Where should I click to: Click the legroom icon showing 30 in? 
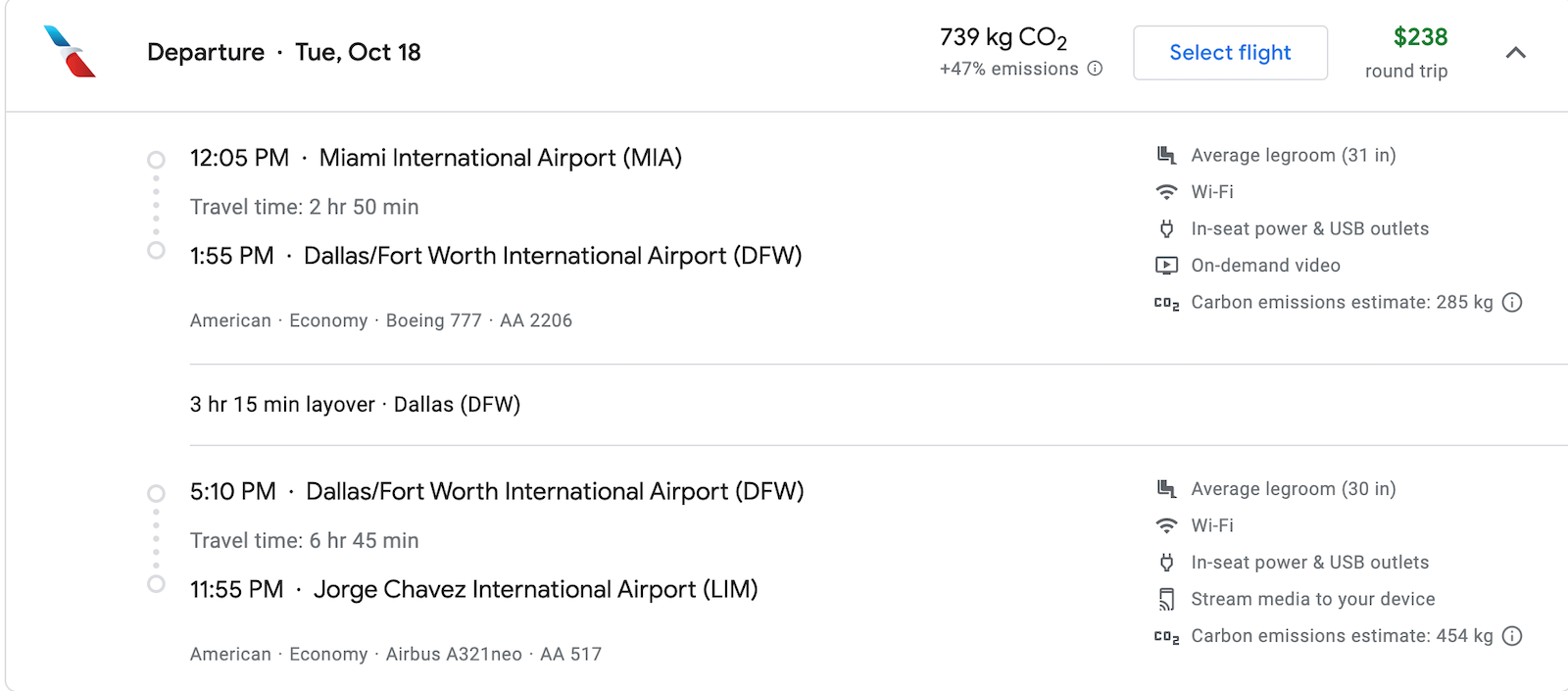click(1166, 488)
